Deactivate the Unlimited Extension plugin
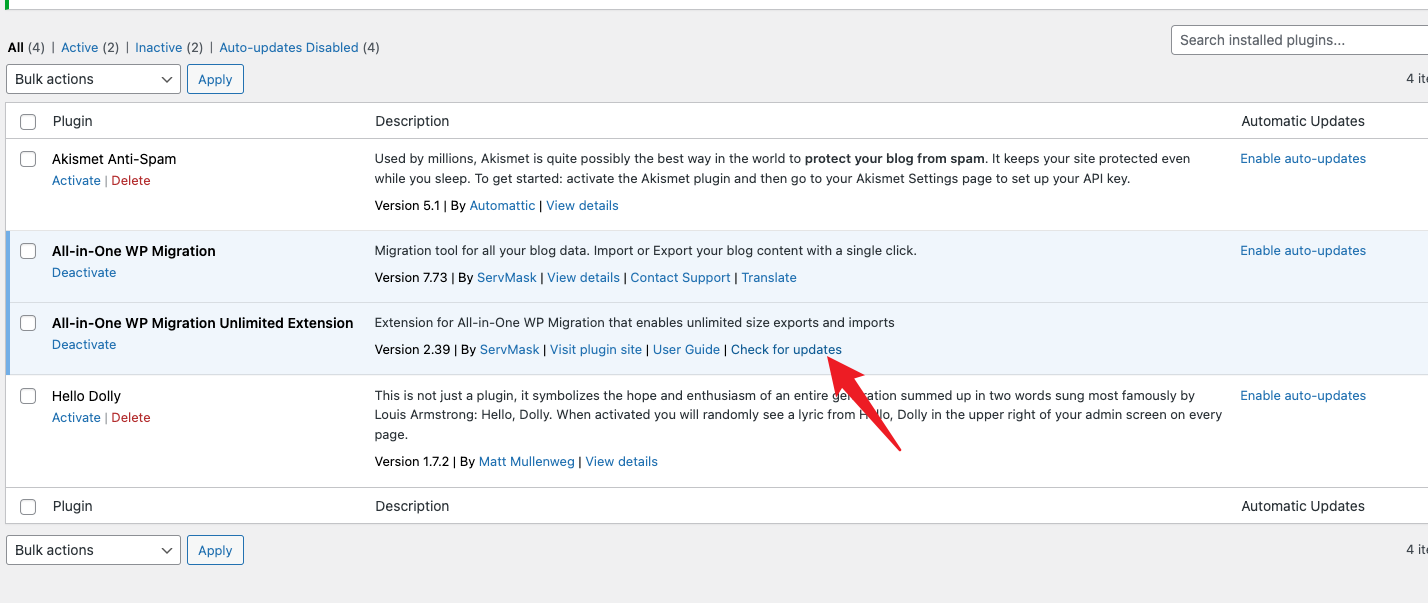Image resolution: width=1428 pixels, height=603 pixels. [x=84, y=345]
